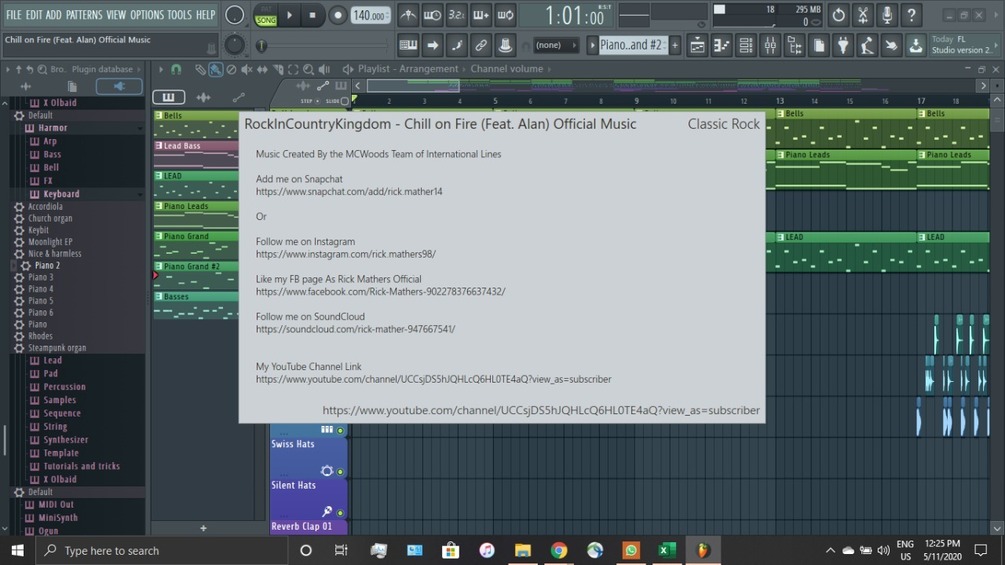Toggle the playlist snap magnet icon

tap(176, 69)
